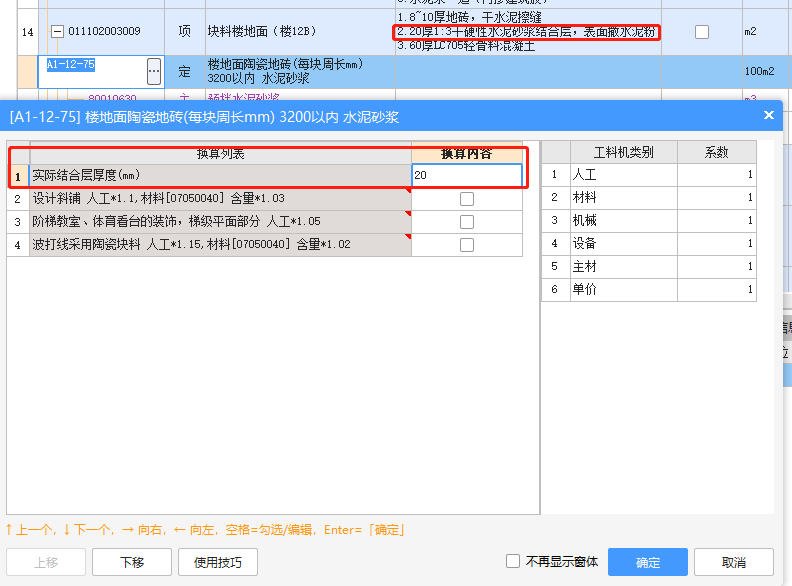The width and height of the screenshot is (792, 586).
Task: Tick the checkbox in row 14 of the background table
Action: 702,32
